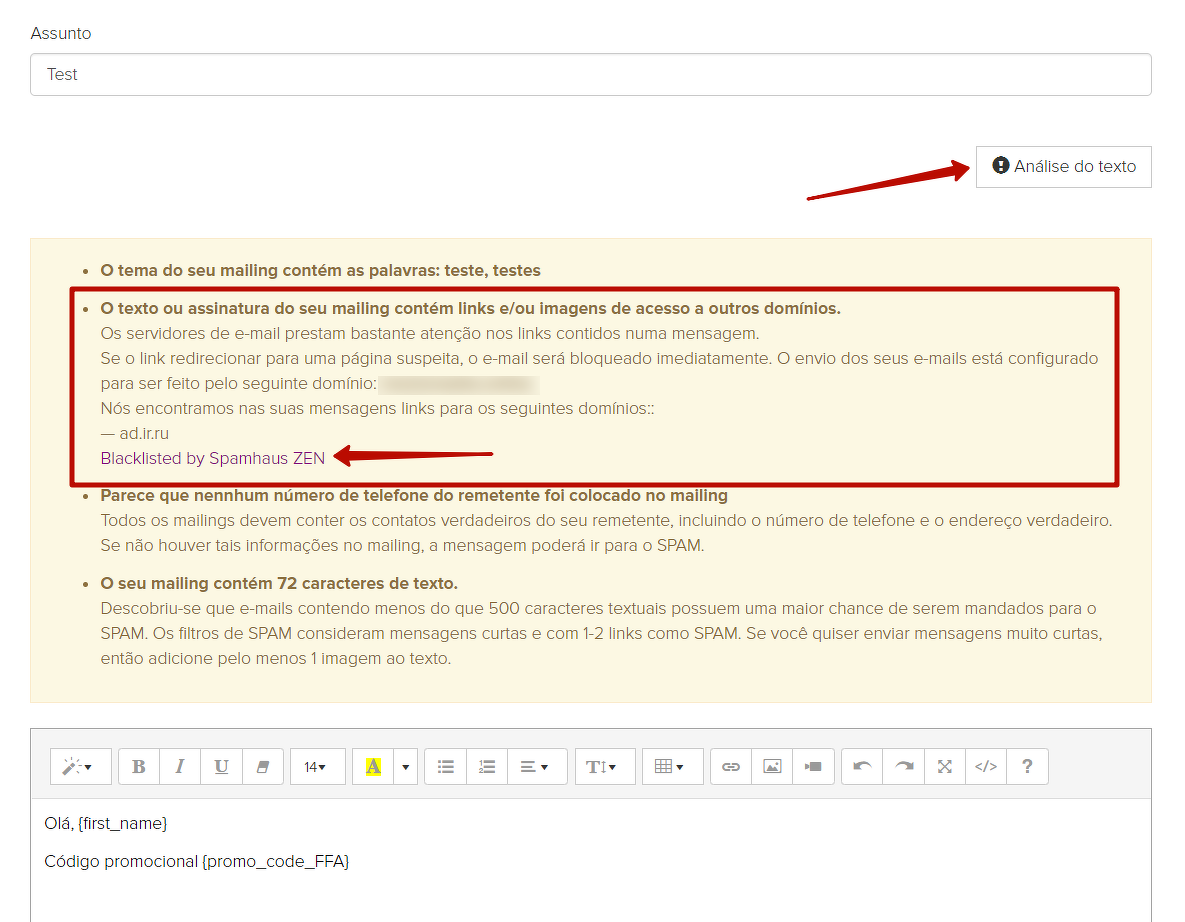Insert an unordered bullet list
The image size is (1185, 922).
[x=446, y=767]
